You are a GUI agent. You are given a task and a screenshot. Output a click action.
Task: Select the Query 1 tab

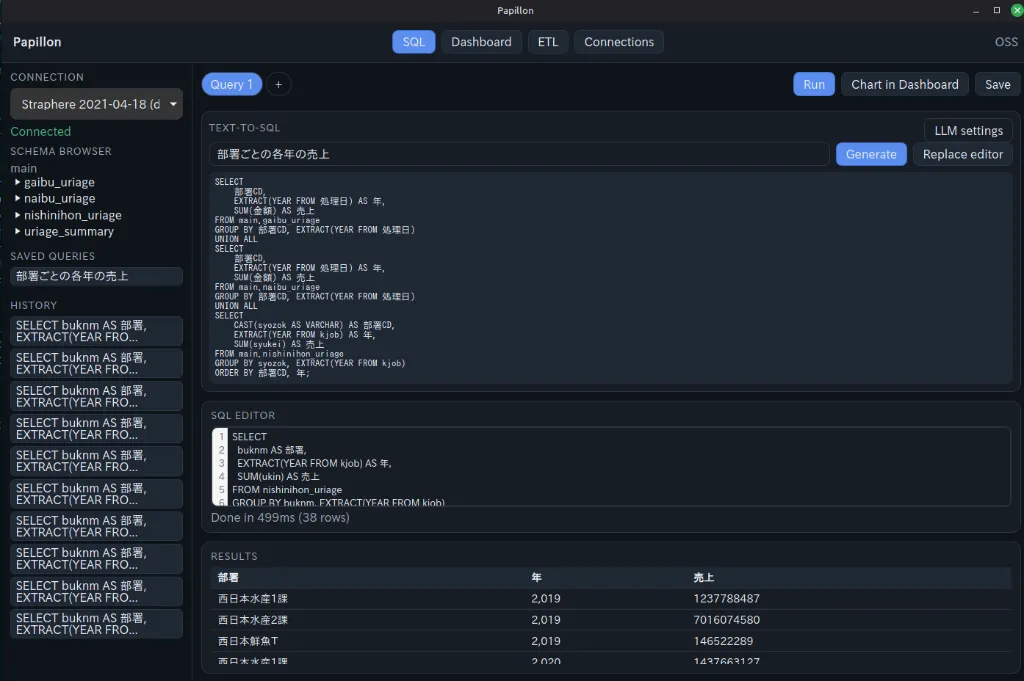coord(232,84)
